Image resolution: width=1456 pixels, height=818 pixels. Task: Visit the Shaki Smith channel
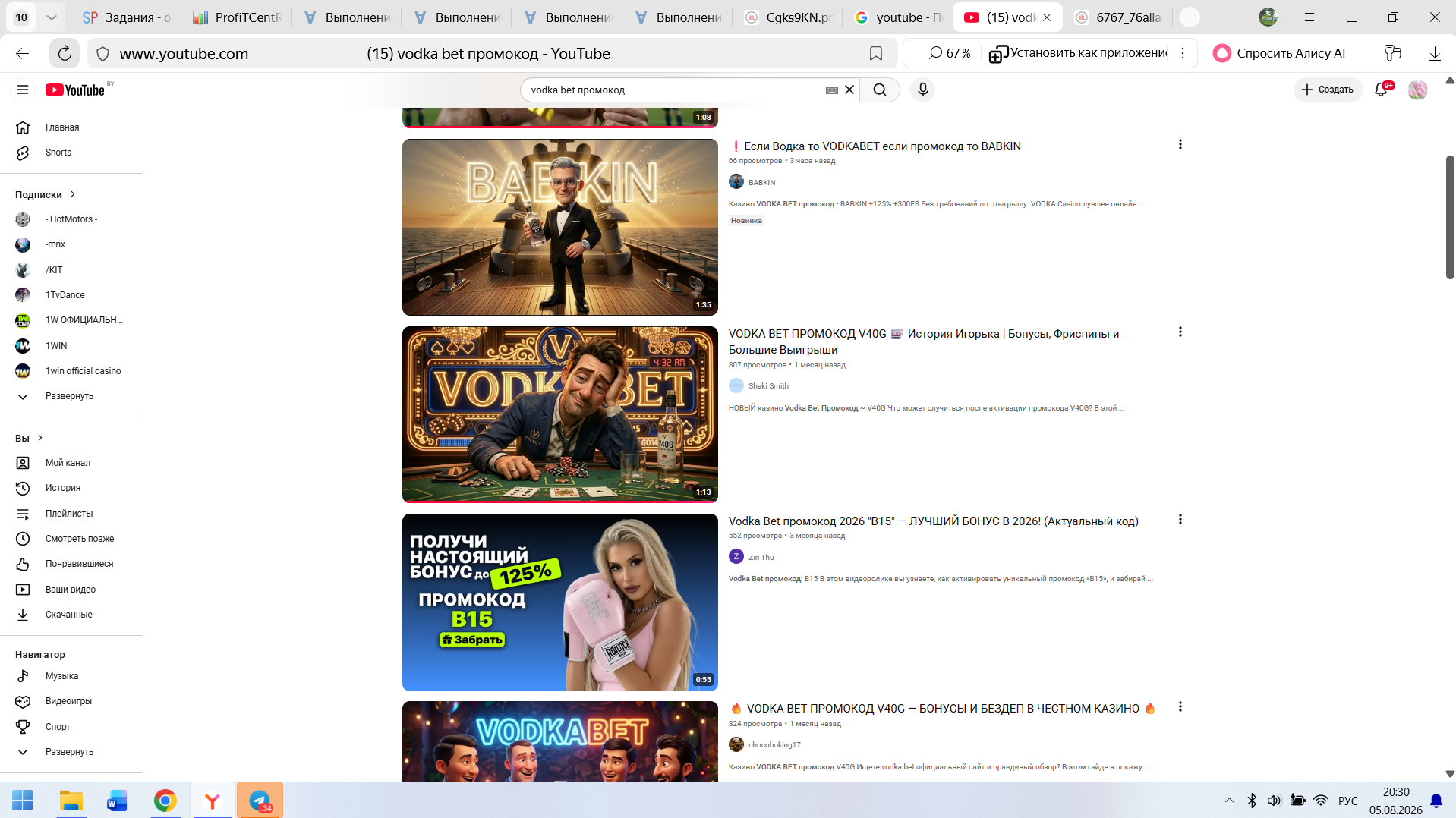(x=768, y=386)
